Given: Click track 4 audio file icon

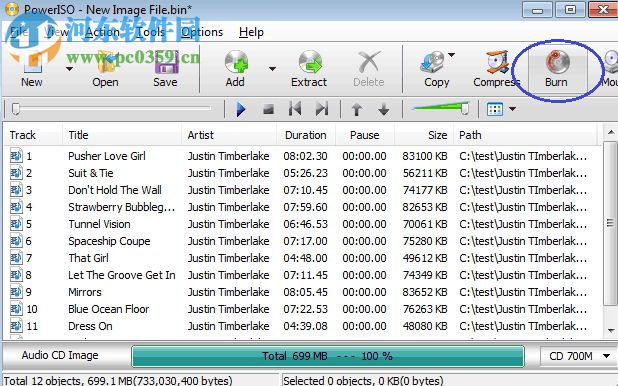Looking at the screenshot, I should 16,207.
